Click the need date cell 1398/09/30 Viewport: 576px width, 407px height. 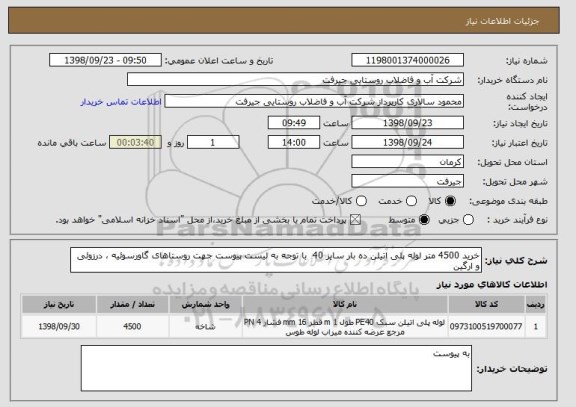tap(59, 326)
